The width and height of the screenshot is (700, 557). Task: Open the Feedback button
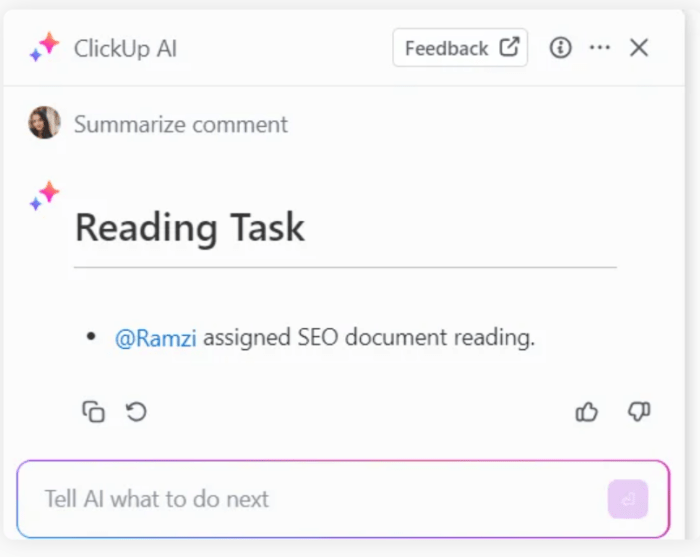(x=446, y=48)
